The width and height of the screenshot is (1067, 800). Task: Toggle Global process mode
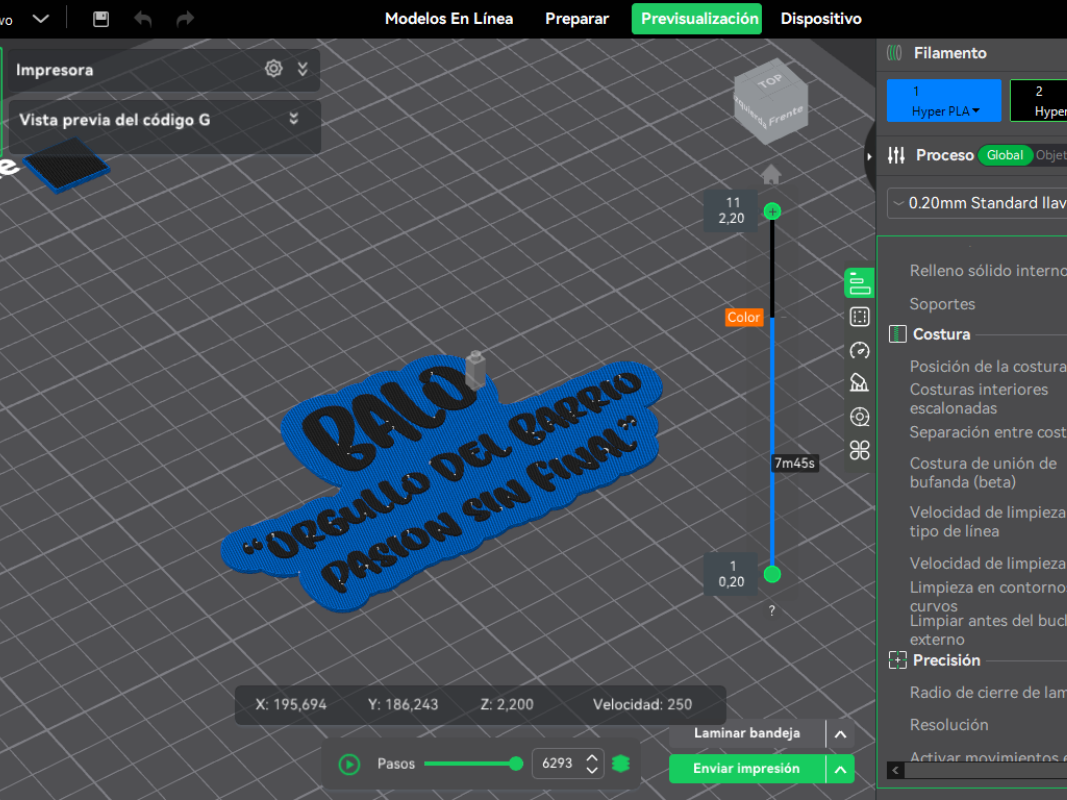click(1004, 155)
